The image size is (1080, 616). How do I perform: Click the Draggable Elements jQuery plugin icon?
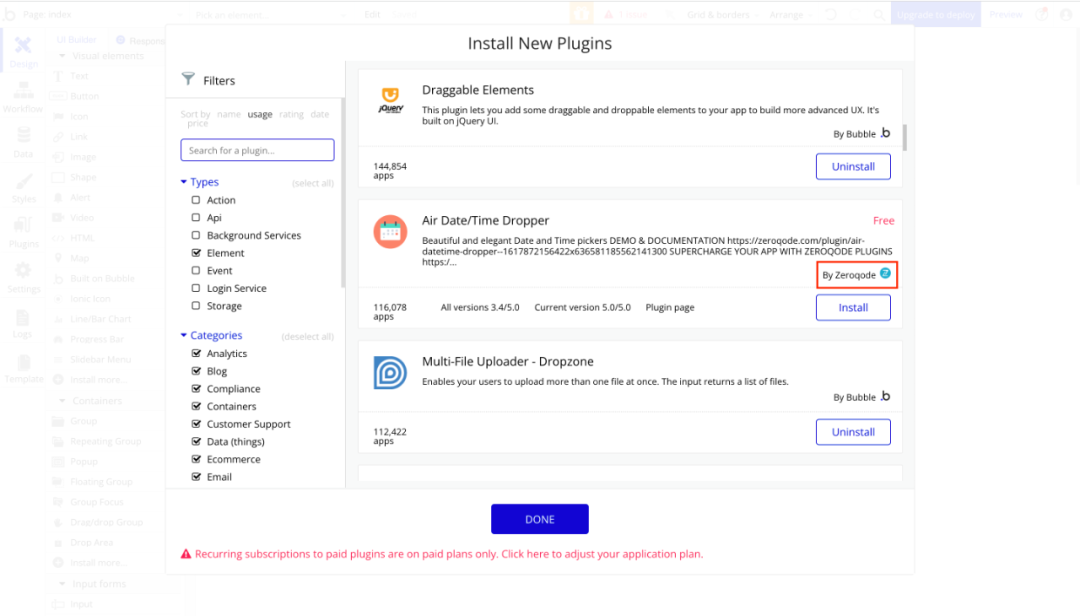(x=390, y=100)
